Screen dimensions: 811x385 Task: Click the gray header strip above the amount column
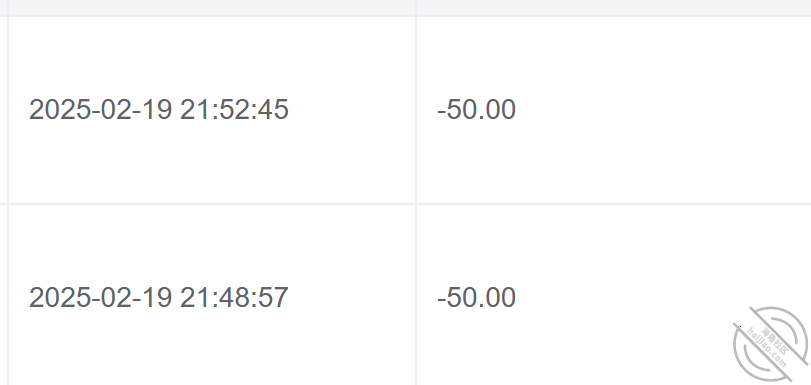613,7
